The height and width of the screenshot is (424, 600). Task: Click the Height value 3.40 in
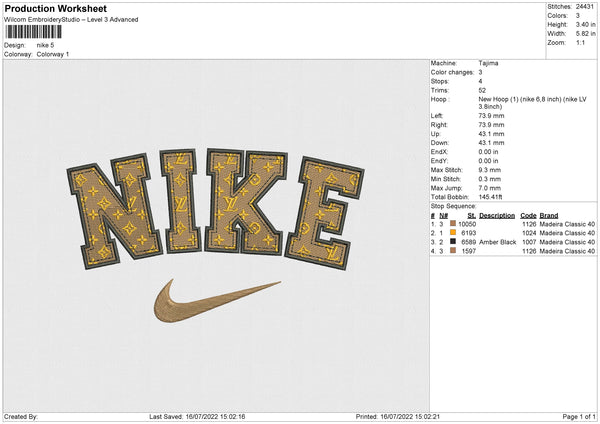(x=585, y=24)
